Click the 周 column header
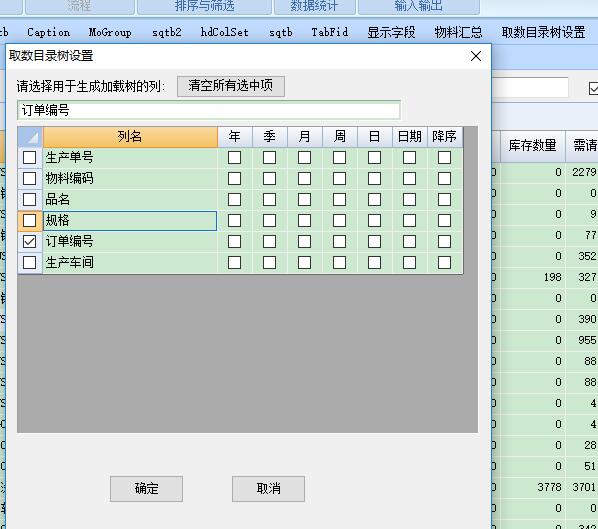598x529 pixels. click(340, 137)
